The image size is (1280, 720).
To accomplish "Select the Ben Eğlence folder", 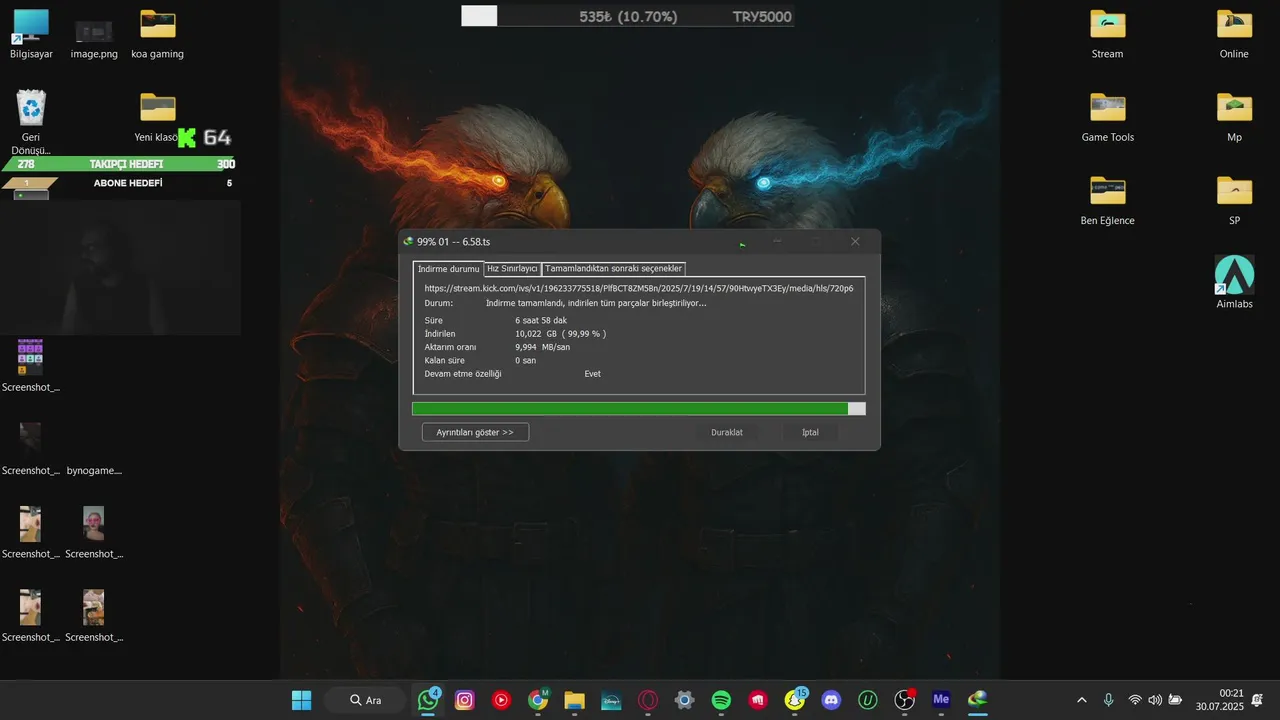I will coord(1107,201).
